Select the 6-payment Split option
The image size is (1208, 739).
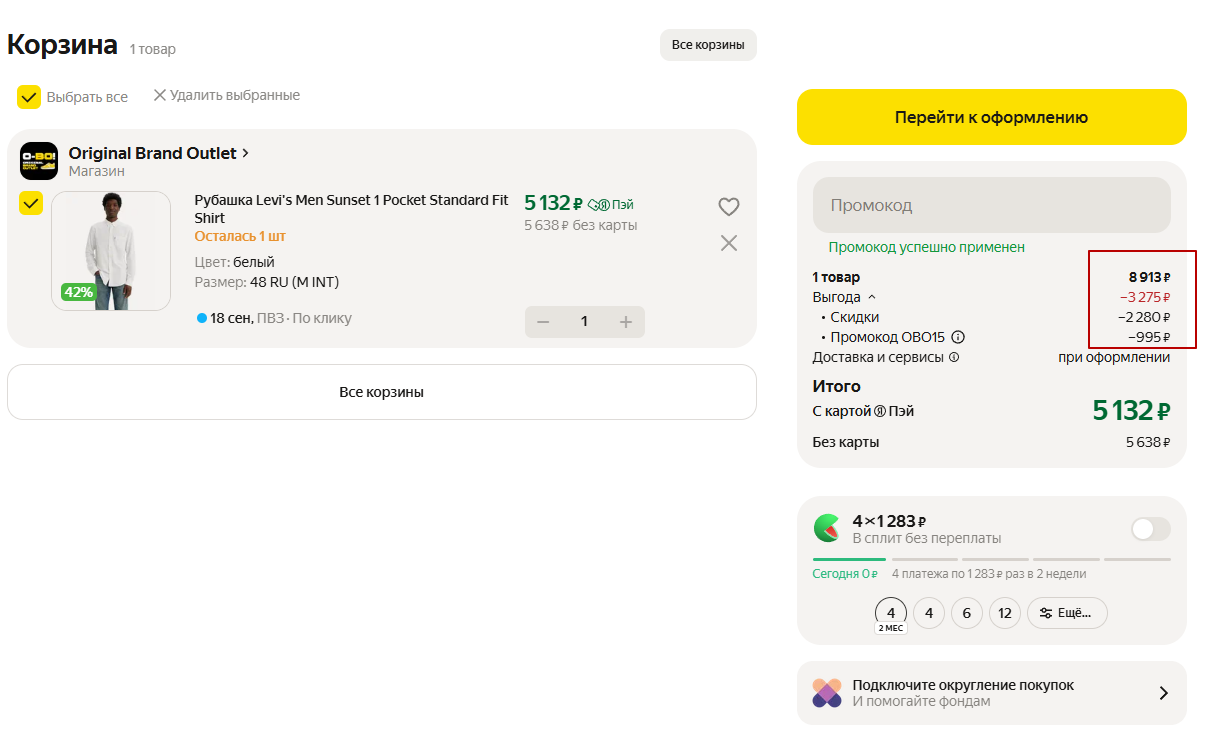pyautogui.click(x=967, y=613)
